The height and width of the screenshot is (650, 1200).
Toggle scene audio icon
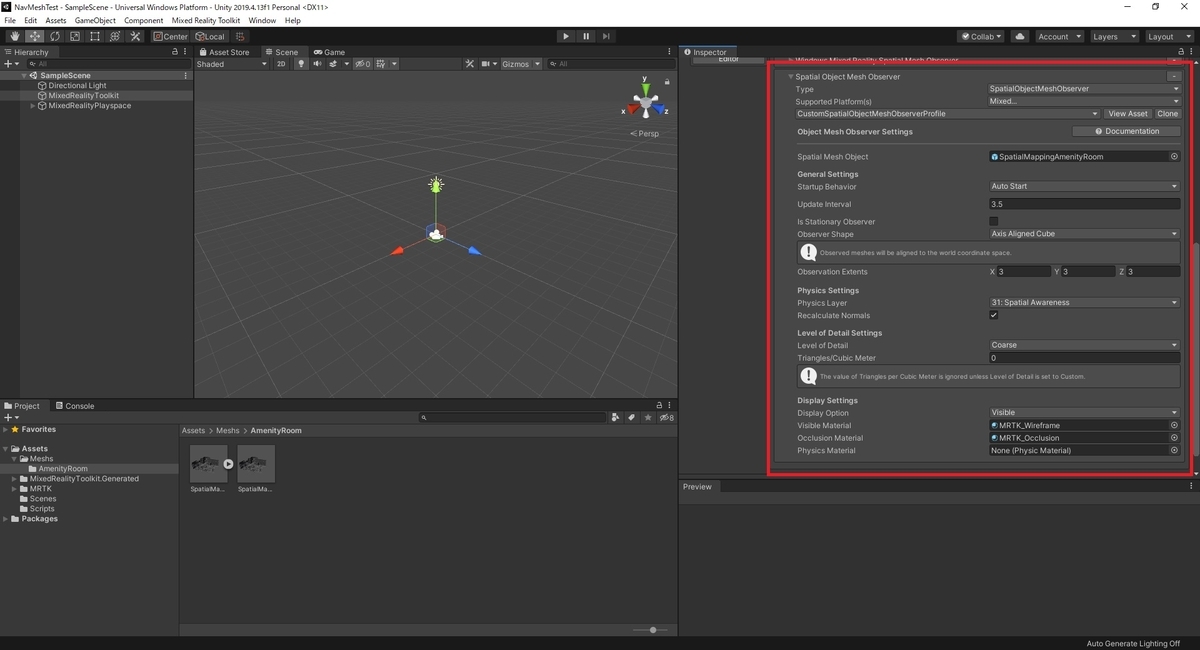click(317, 64)
